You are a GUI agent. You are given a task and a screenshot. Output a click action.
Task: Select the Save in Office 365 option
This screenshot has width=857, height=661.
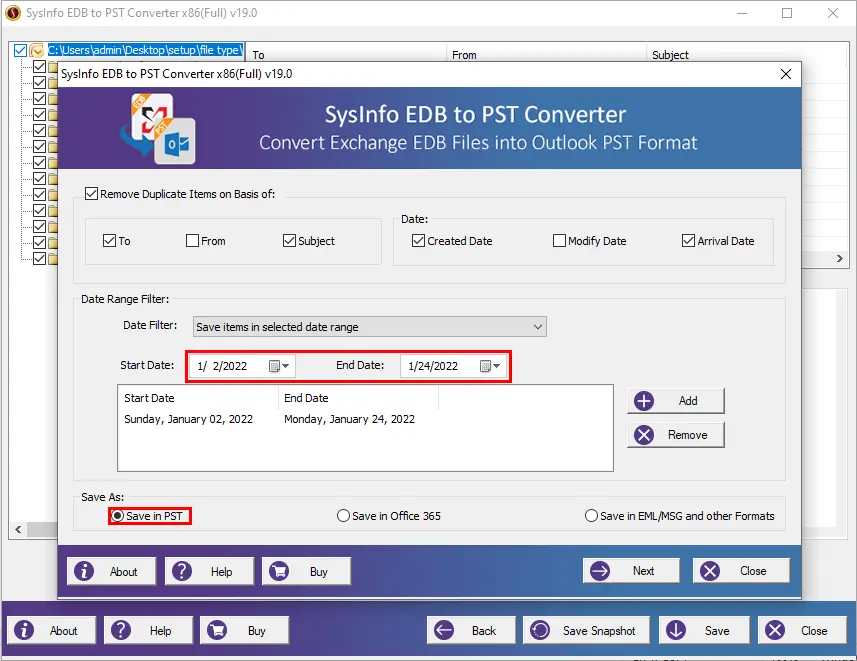tap(343, 516)
